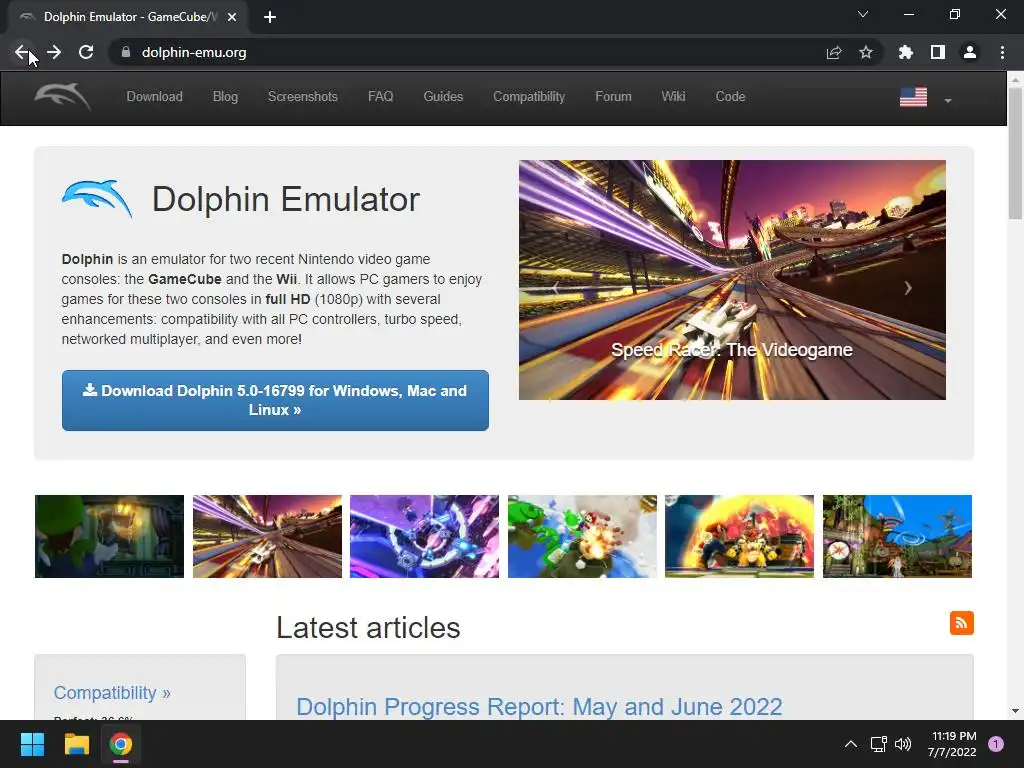Click the Dolphin logo in the navbar

coord(62,97)
